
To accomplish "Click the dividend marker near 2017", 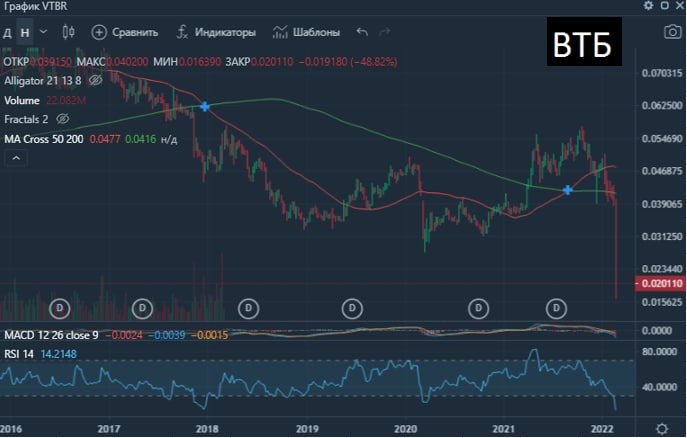I will point(142,308).
